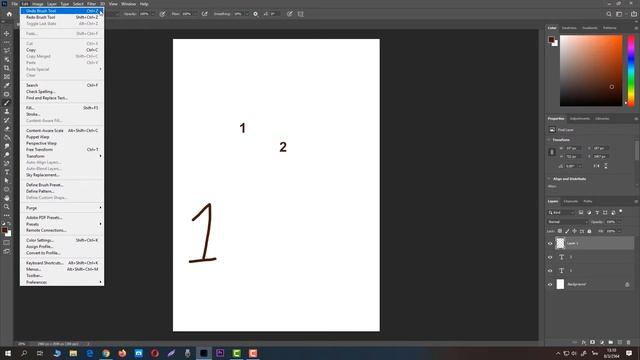Viewport: 640px width, 360px height.
Task: Create a new layer icon
Action: pyautogui.click(x=620, y=342)
